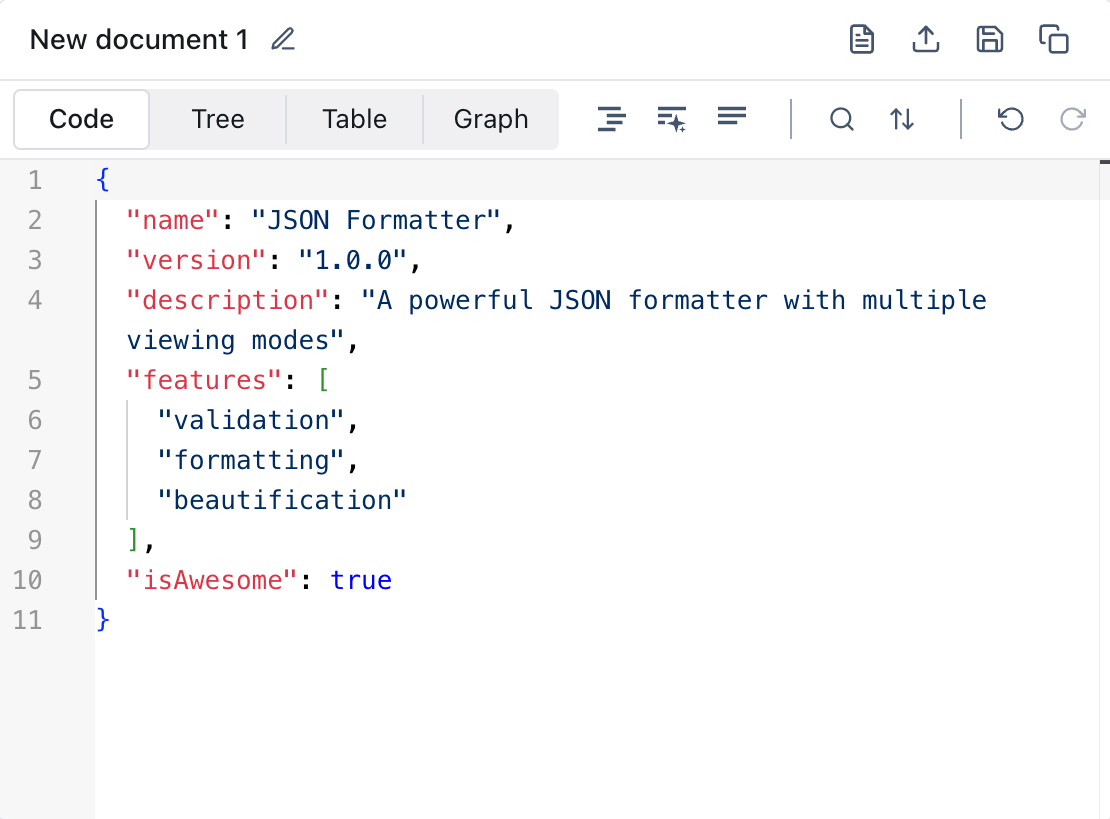
Task: Open search with the magnifier icon
Action: tap(842, 118)
